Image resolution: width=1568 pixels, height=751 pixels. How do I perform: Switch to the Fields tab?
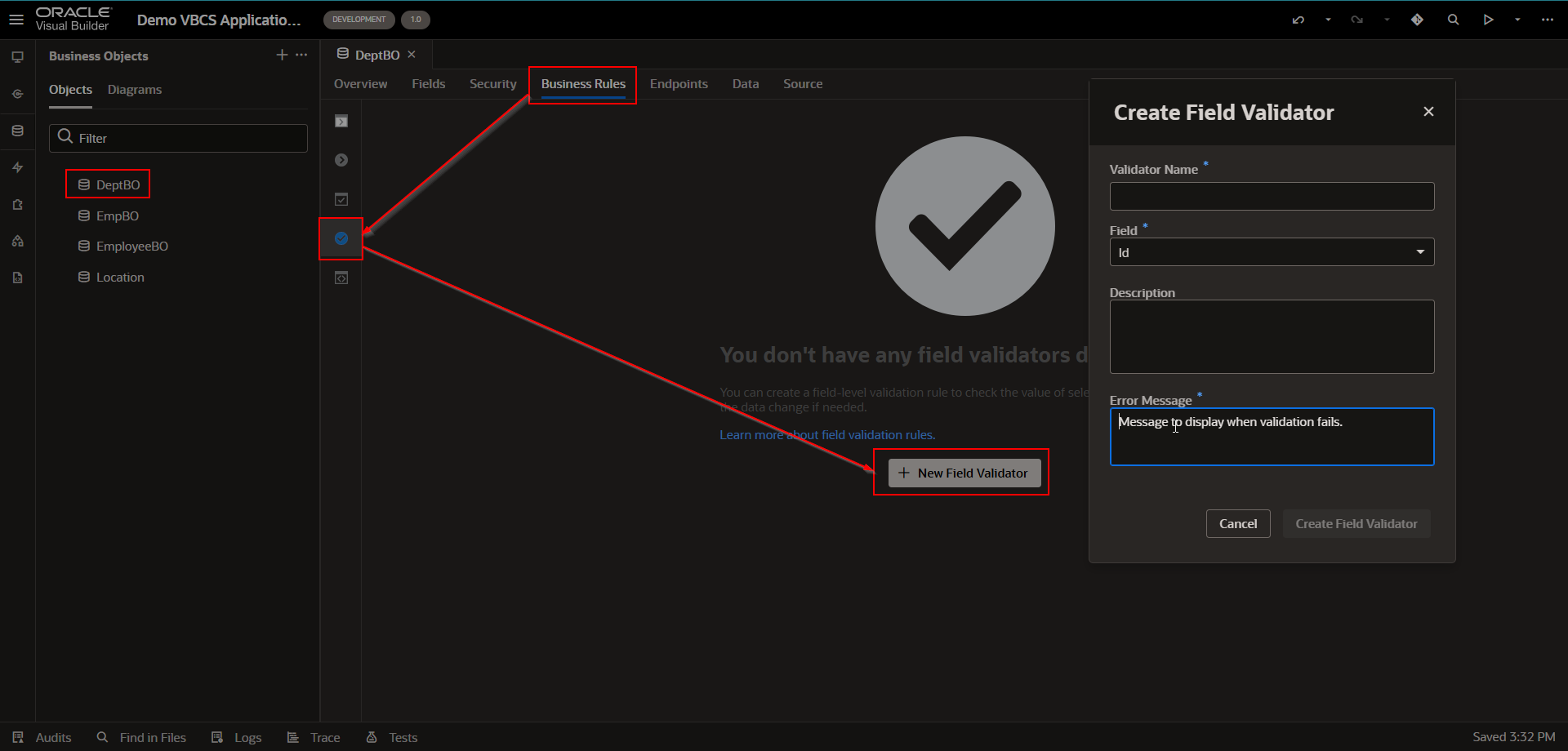point(428,84)
